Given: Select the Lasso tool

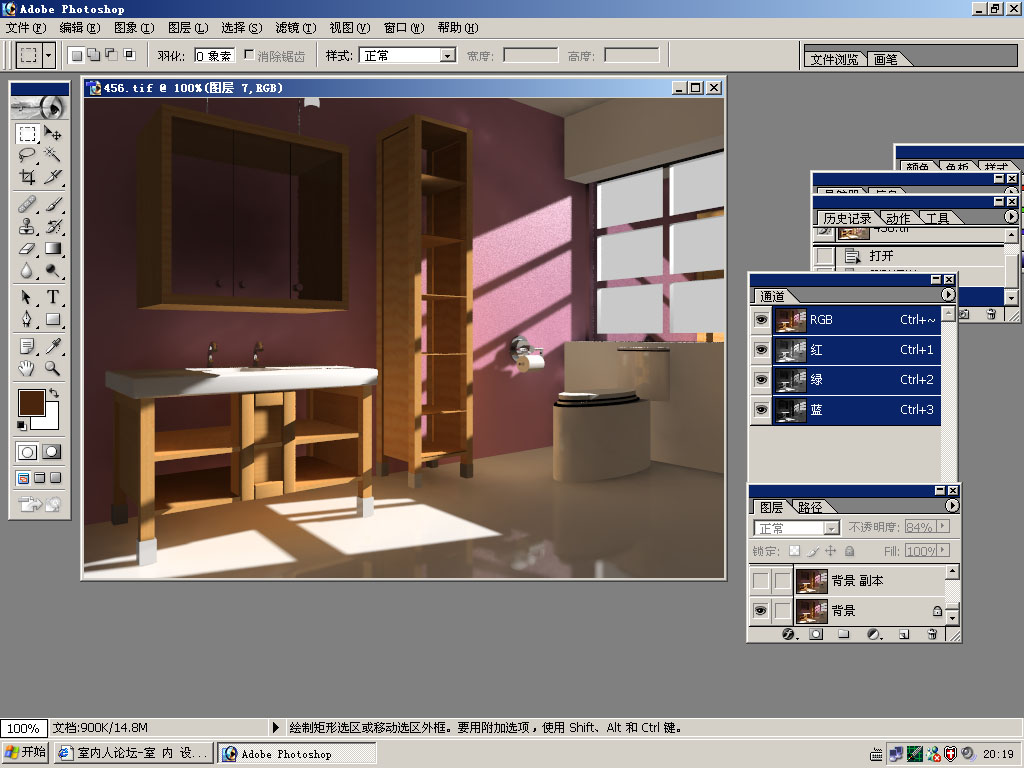Looking at the screenshot, I should [27, 155].
